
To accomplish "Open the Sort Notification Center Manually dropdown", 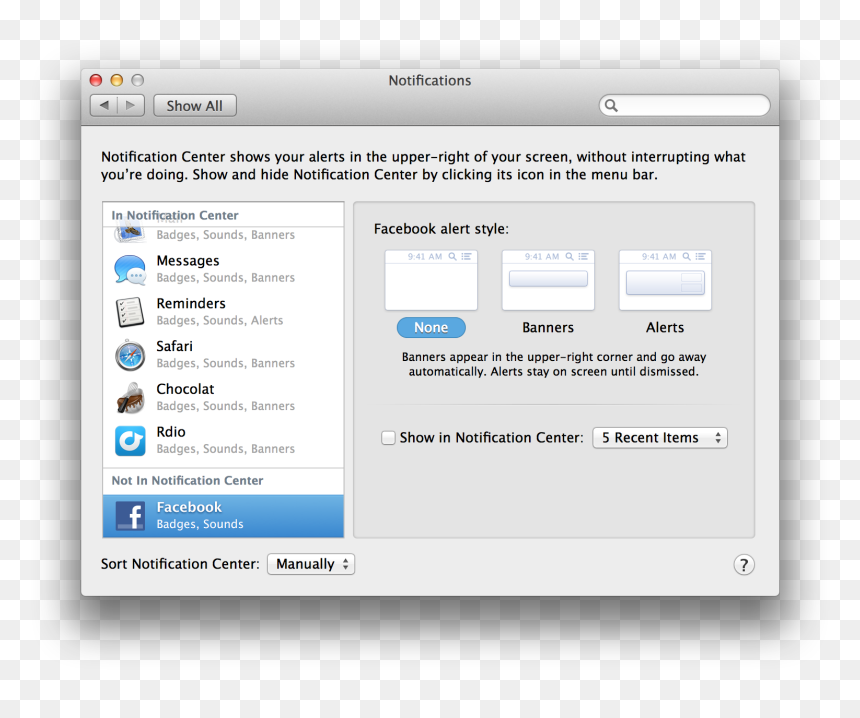I will [311, 564].
